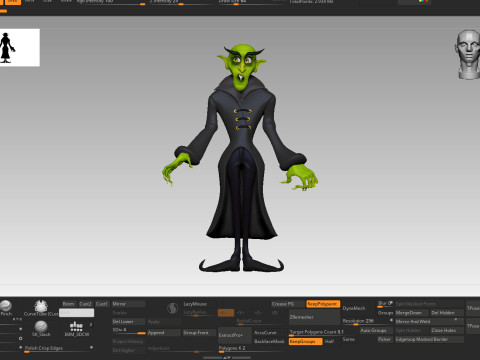Click the Edgeloop Masked Border button
Viewport: 480px width, 360px height.
click(429, 339)
